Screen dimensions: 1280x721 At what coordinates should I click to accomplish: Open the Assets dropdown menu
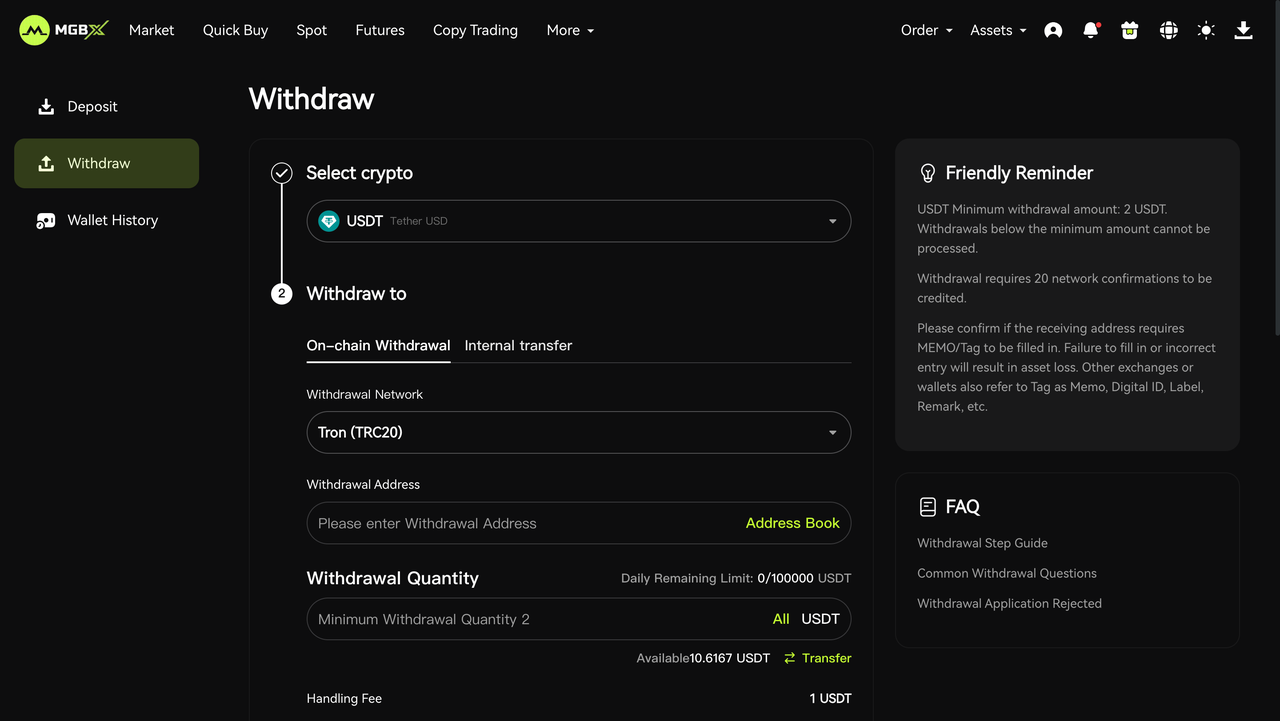tap(999, 30)
